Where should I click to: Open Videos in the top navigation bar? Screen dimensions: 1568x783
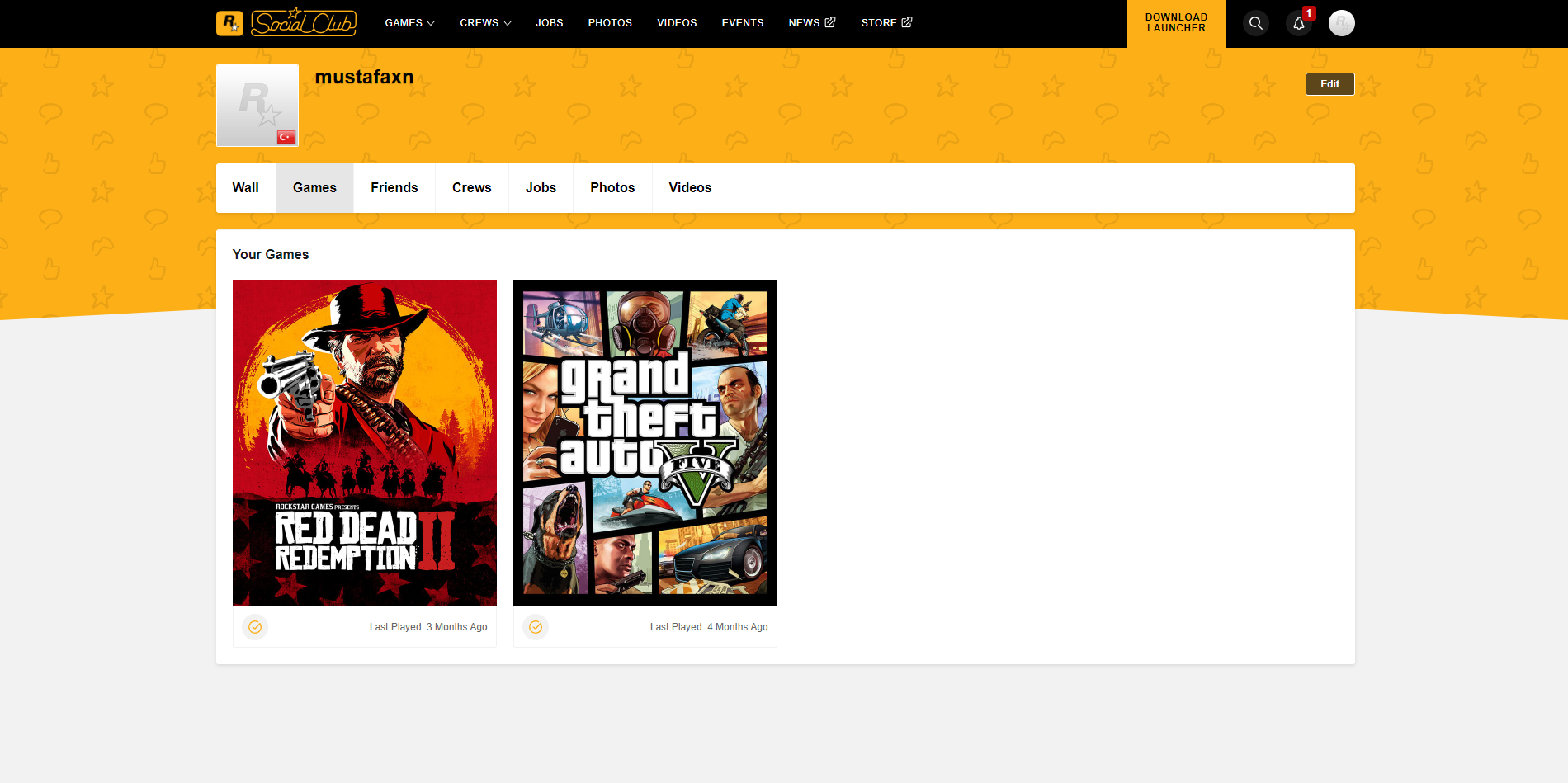coord(677,23)
